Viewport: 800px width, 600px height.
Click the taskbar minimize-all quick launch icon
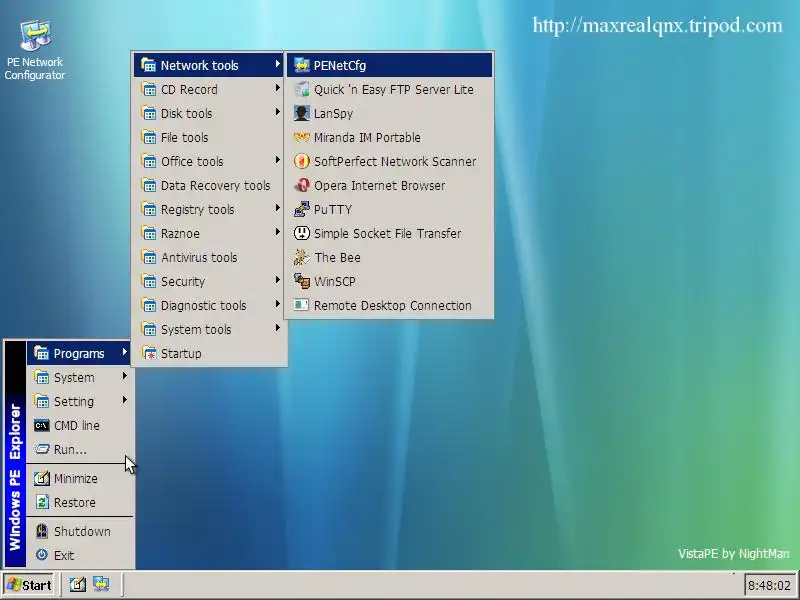(x=78, y=585)
